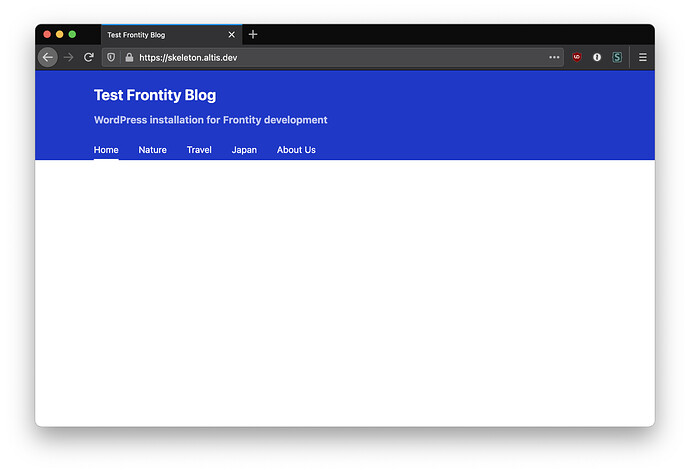
Task: Close the Test Frontity Blog tab
Action: pyautogui.click(x=231, y=34)
